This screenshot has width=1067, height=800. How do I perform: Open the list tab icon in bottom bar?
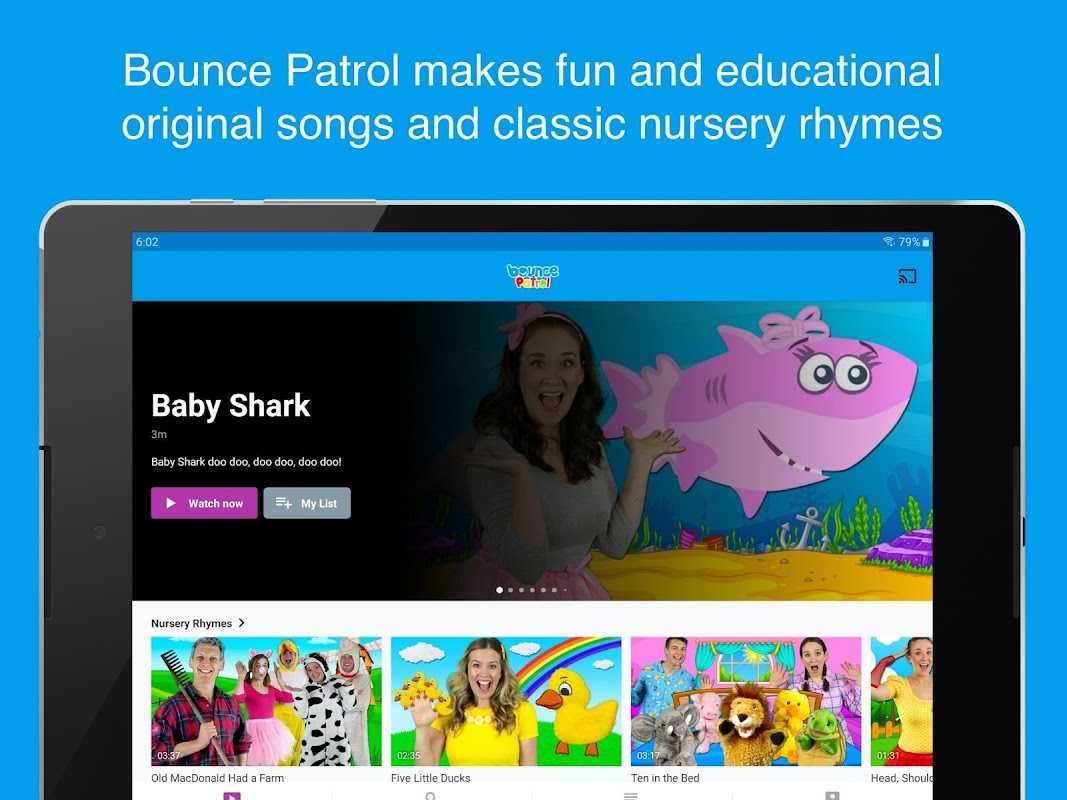(631, 795)
